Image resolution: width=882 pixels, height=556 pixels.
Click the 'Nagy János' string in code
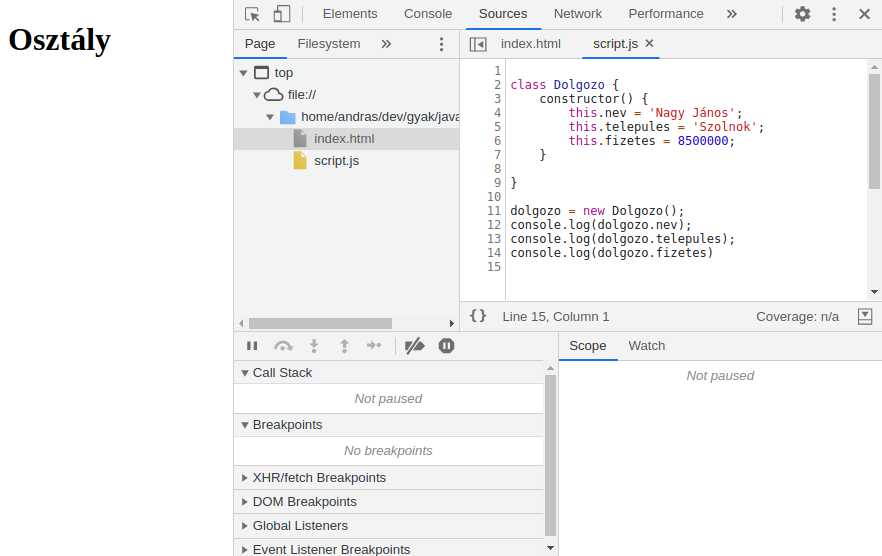691,113
